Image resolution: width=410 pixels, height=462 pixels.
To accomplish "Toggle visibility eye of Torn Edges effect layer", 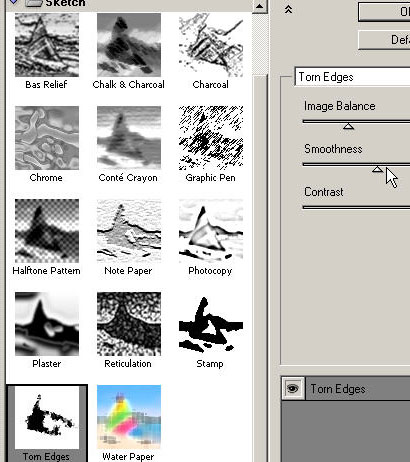I will coord(293,388).
